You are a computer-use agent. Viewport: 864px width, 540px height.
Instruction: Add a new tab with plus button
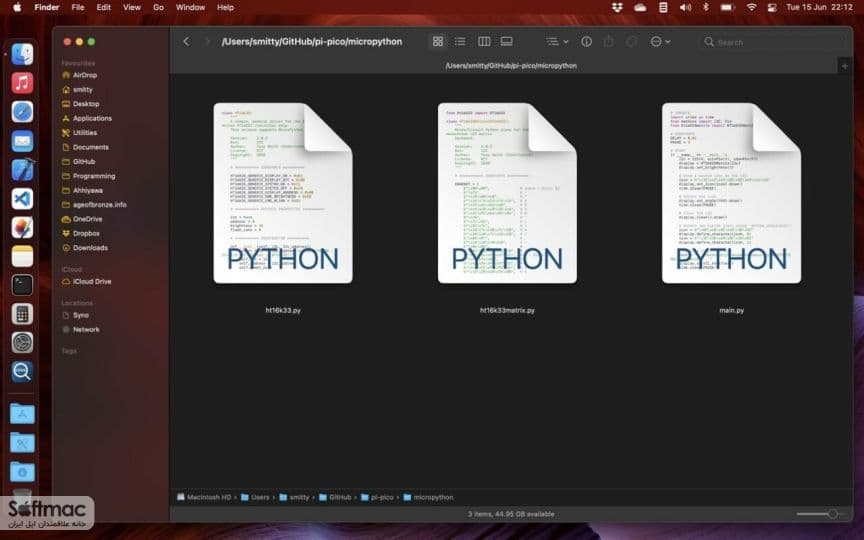[844, 66]
